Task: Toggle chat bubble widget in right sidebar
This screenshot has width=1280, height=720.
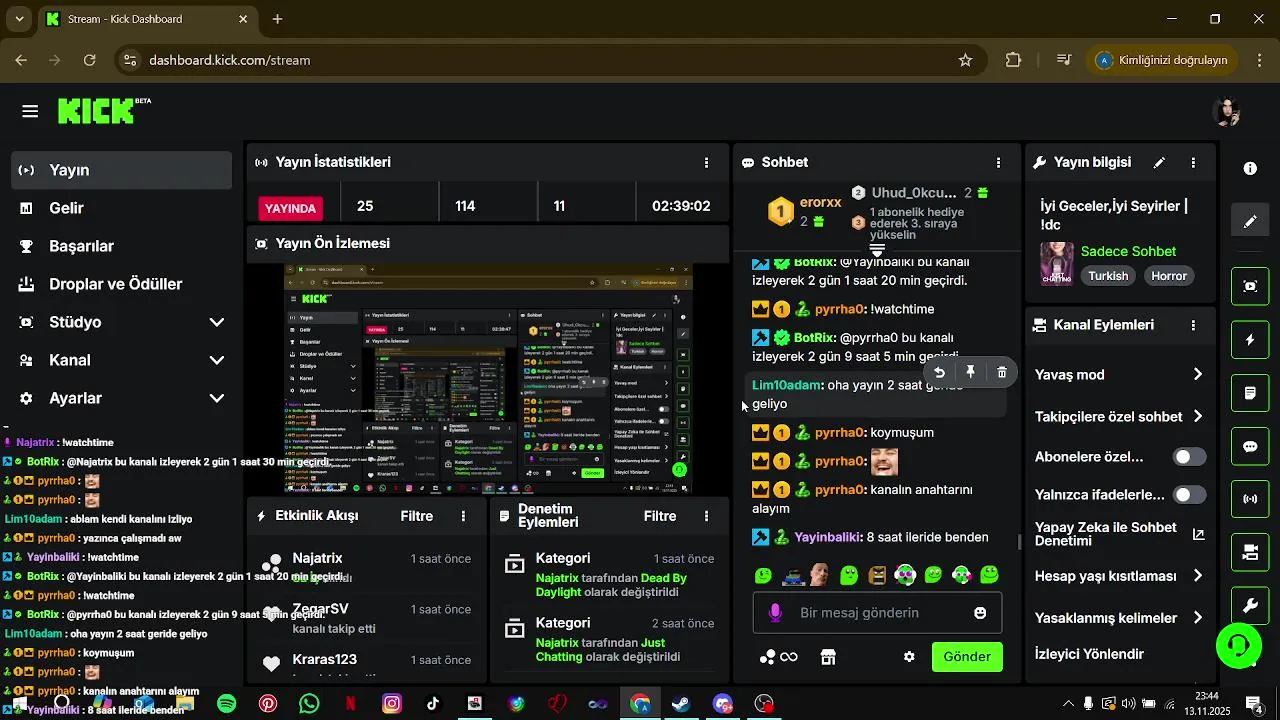Action: [x=1250, y=446]
